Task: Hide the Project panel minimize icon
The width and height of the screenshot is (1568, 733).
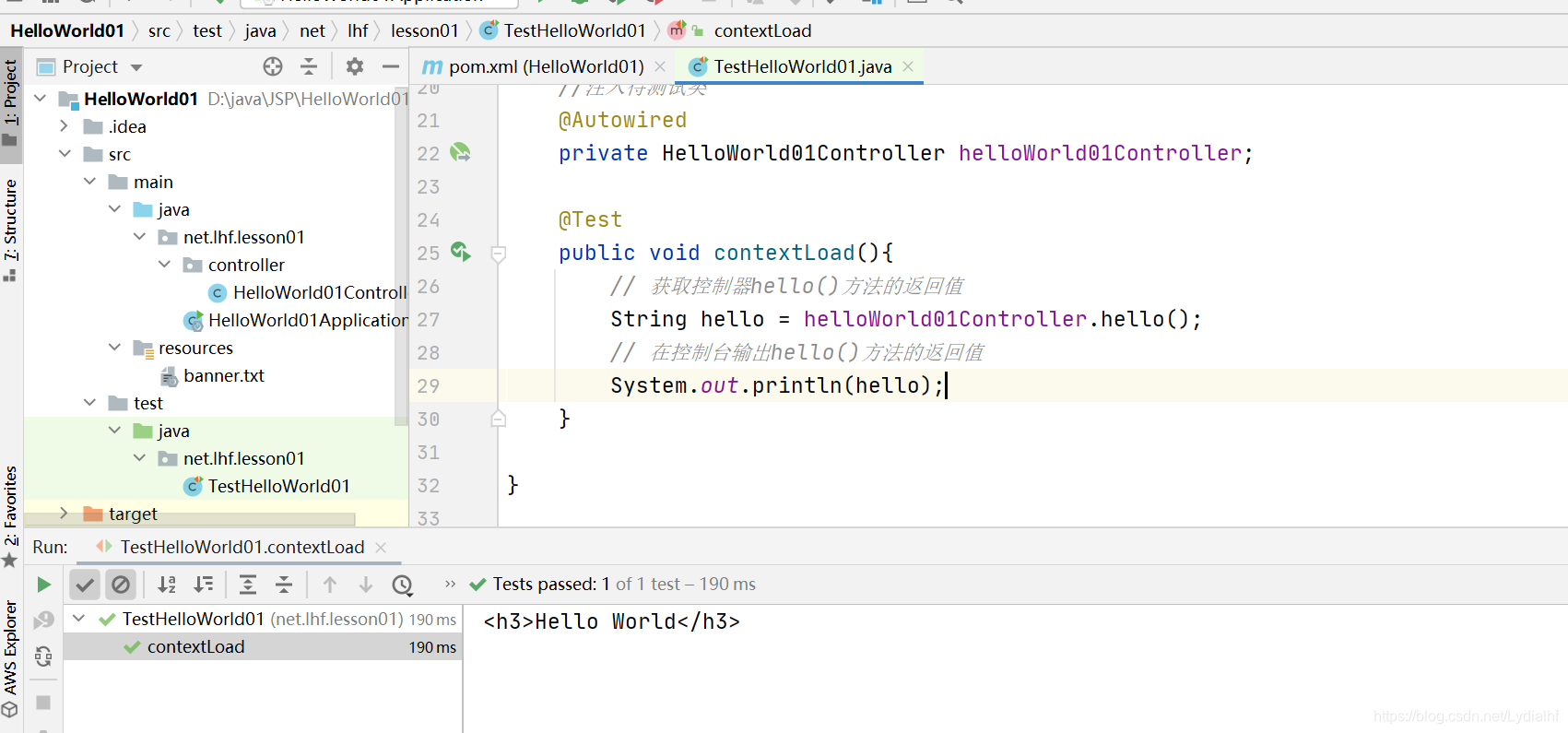Action: click(391, 66)
